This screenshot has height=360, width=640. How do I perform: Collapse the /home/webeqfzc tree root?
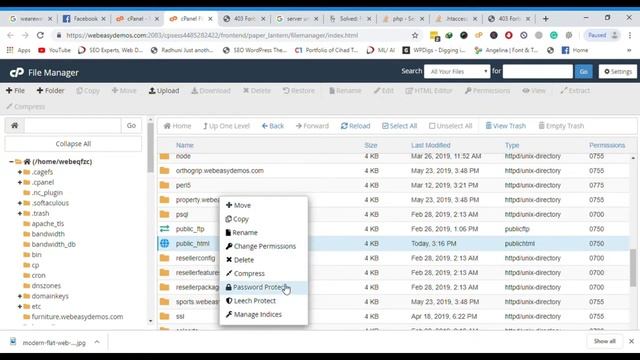(x=11, y=162)
